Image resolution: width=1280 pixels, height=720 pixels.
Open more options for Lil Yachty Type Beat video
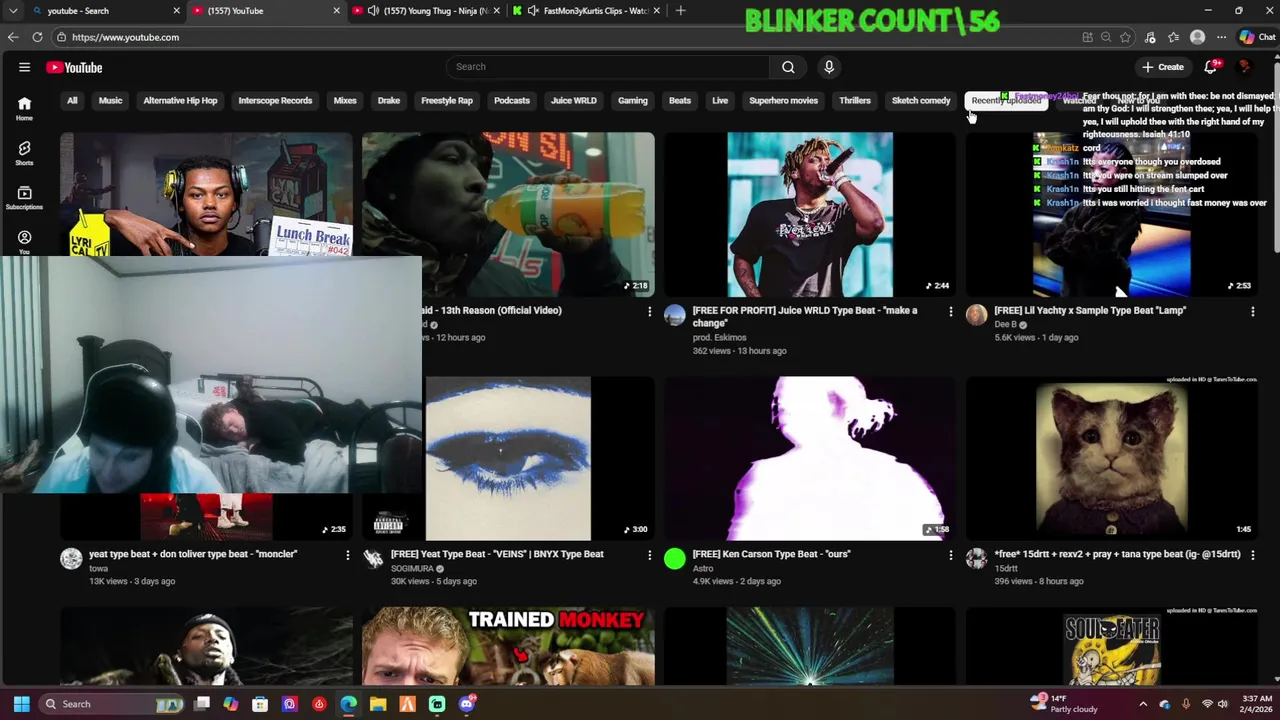tap(1253, 312)
